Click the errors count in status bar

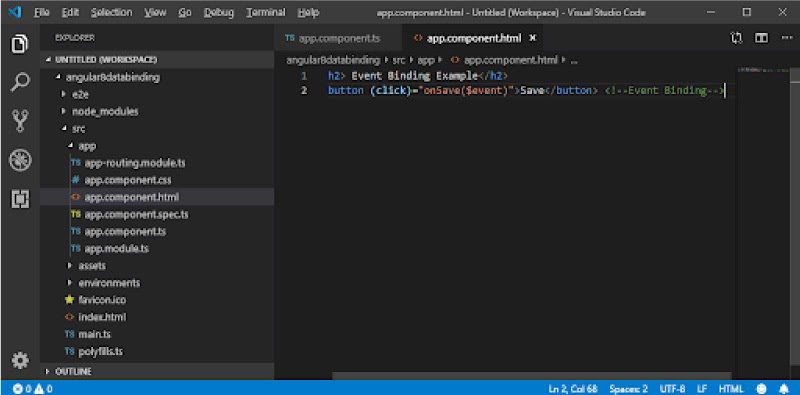[x=22, y=389]
